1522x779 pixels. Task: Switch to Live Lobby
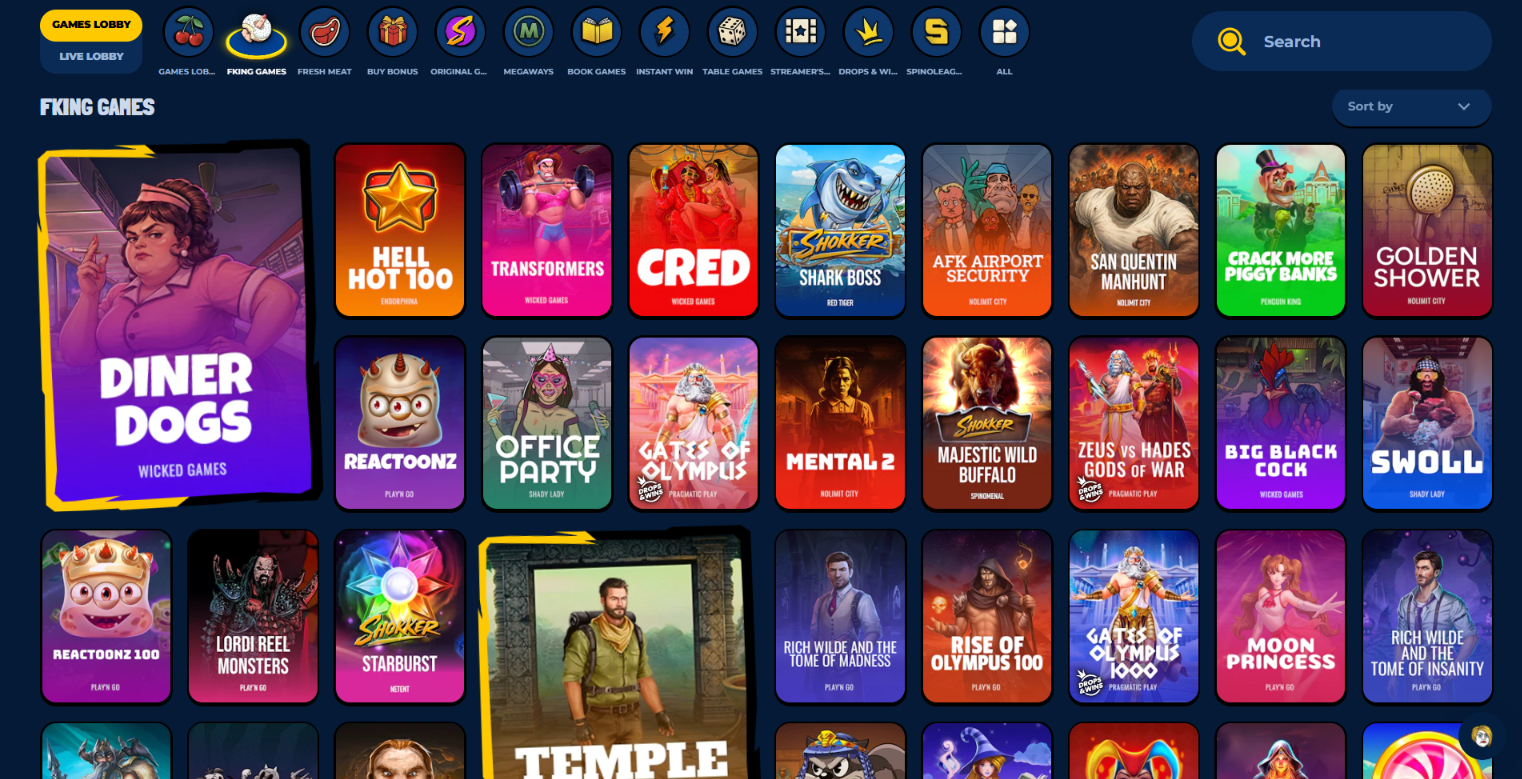click(x=91, y=56)
